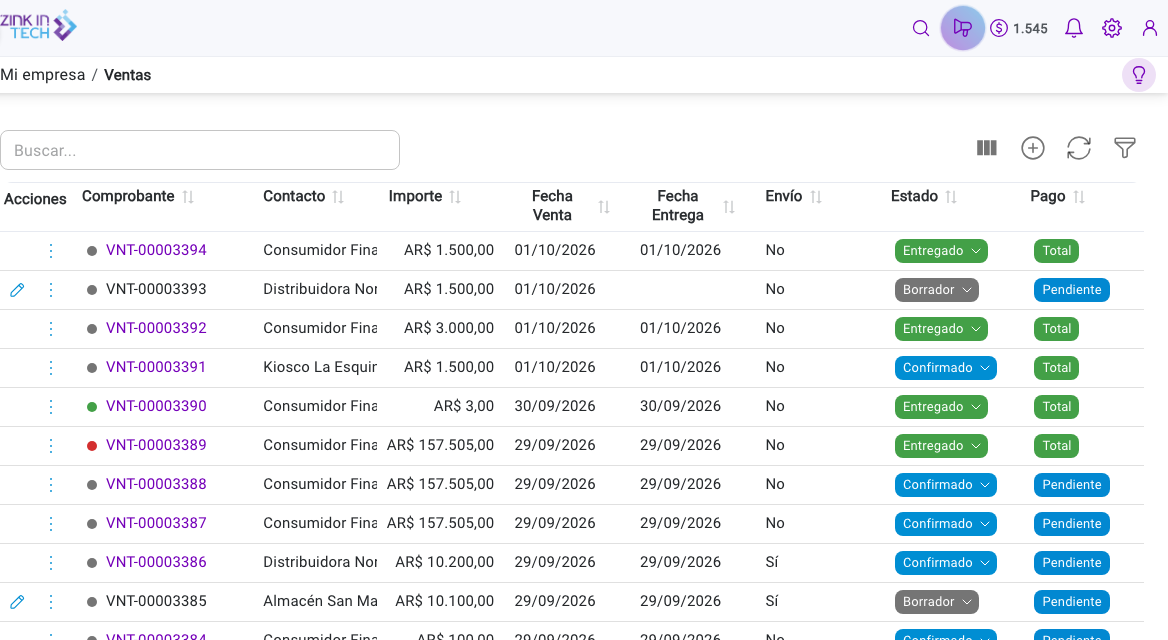The height and width of the screenshot is (640, 1168).
Task: Edit draft sale VNT-00003393 with the pencil
Action: point(17,290)
